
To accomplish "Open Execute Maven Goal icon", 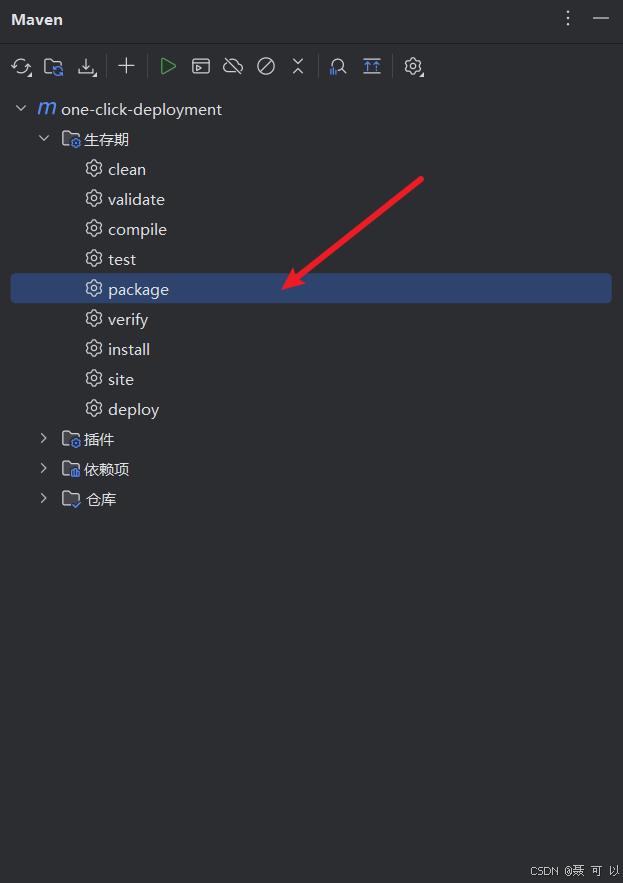I will 201,66.
